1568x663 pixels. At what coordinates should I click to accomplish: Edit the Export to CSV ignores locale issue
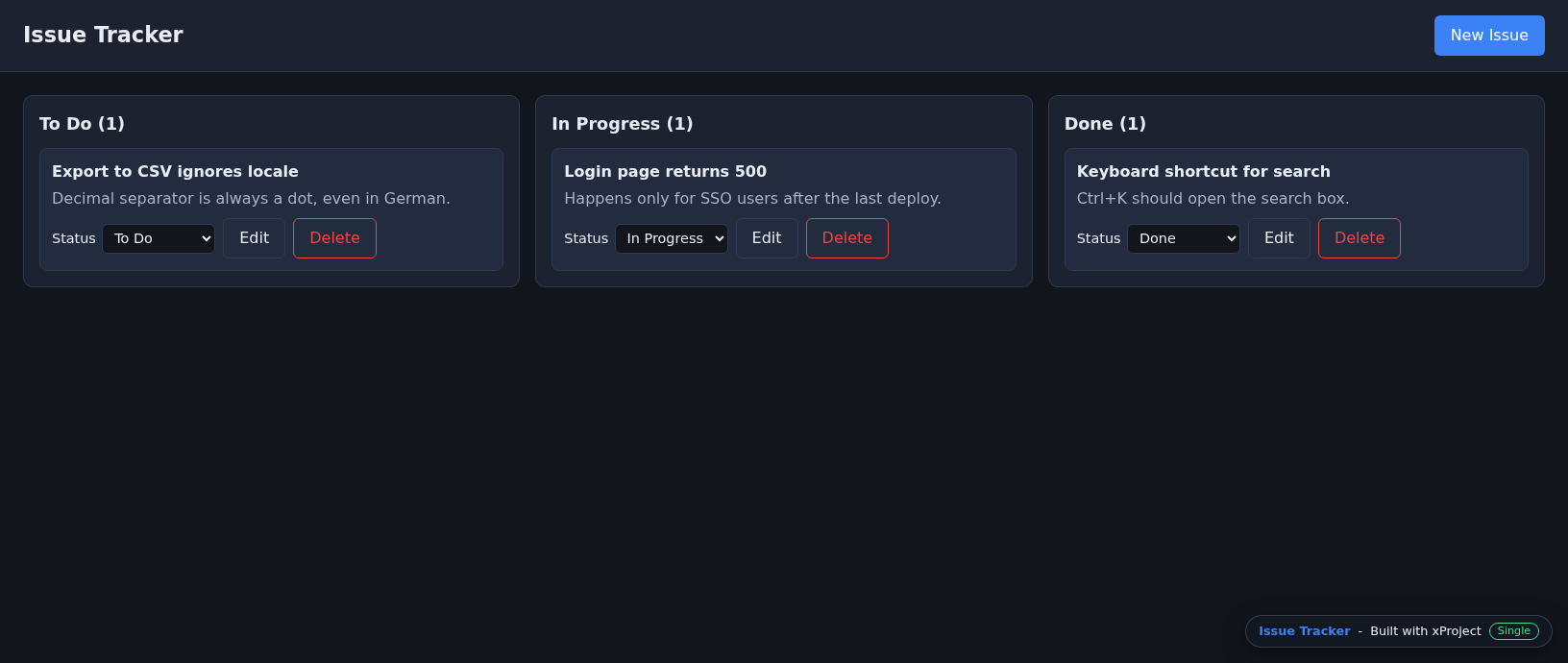pos(254,238)
